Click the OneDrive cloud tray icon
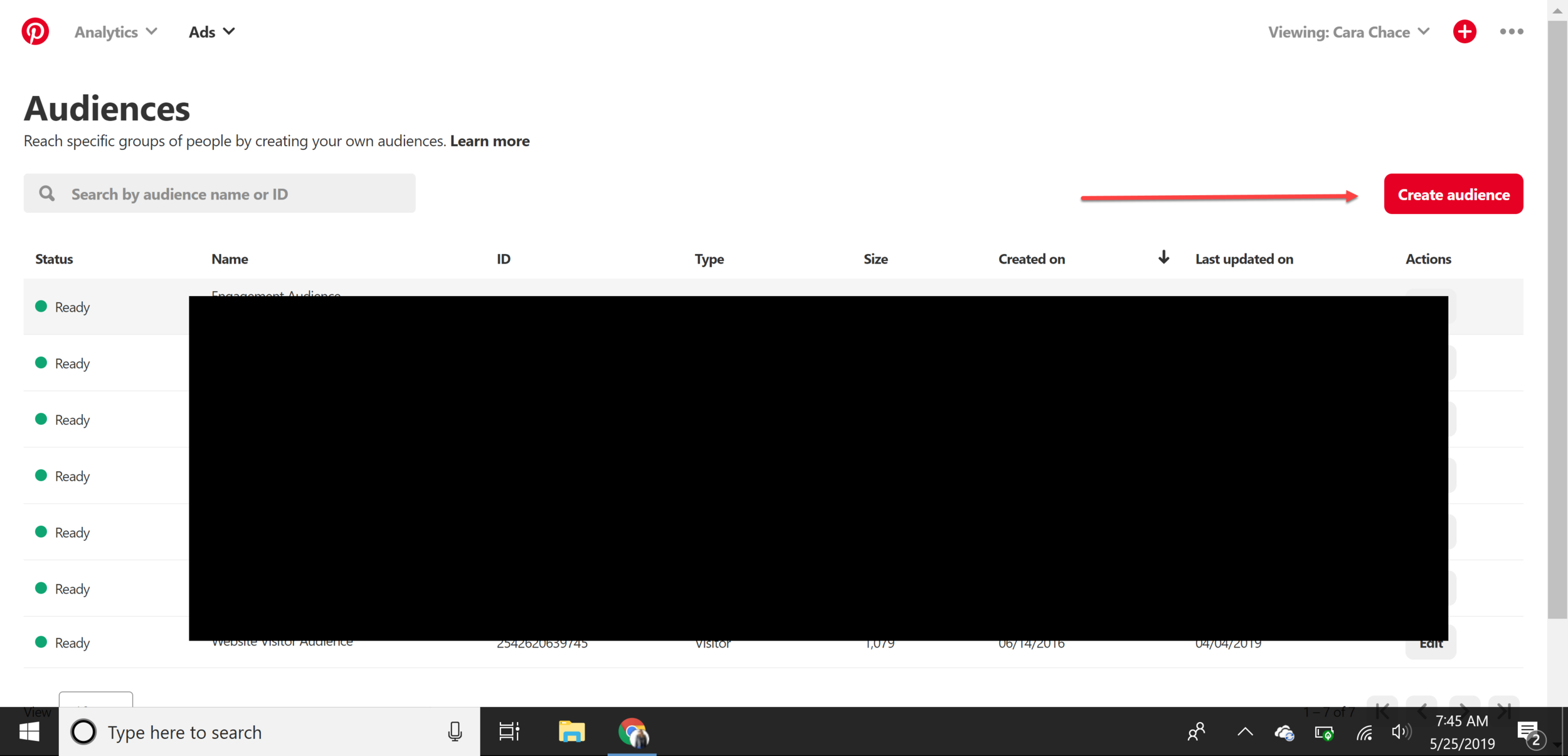The width and height of the screenshot is (1568, 756). click(1284, 732)
